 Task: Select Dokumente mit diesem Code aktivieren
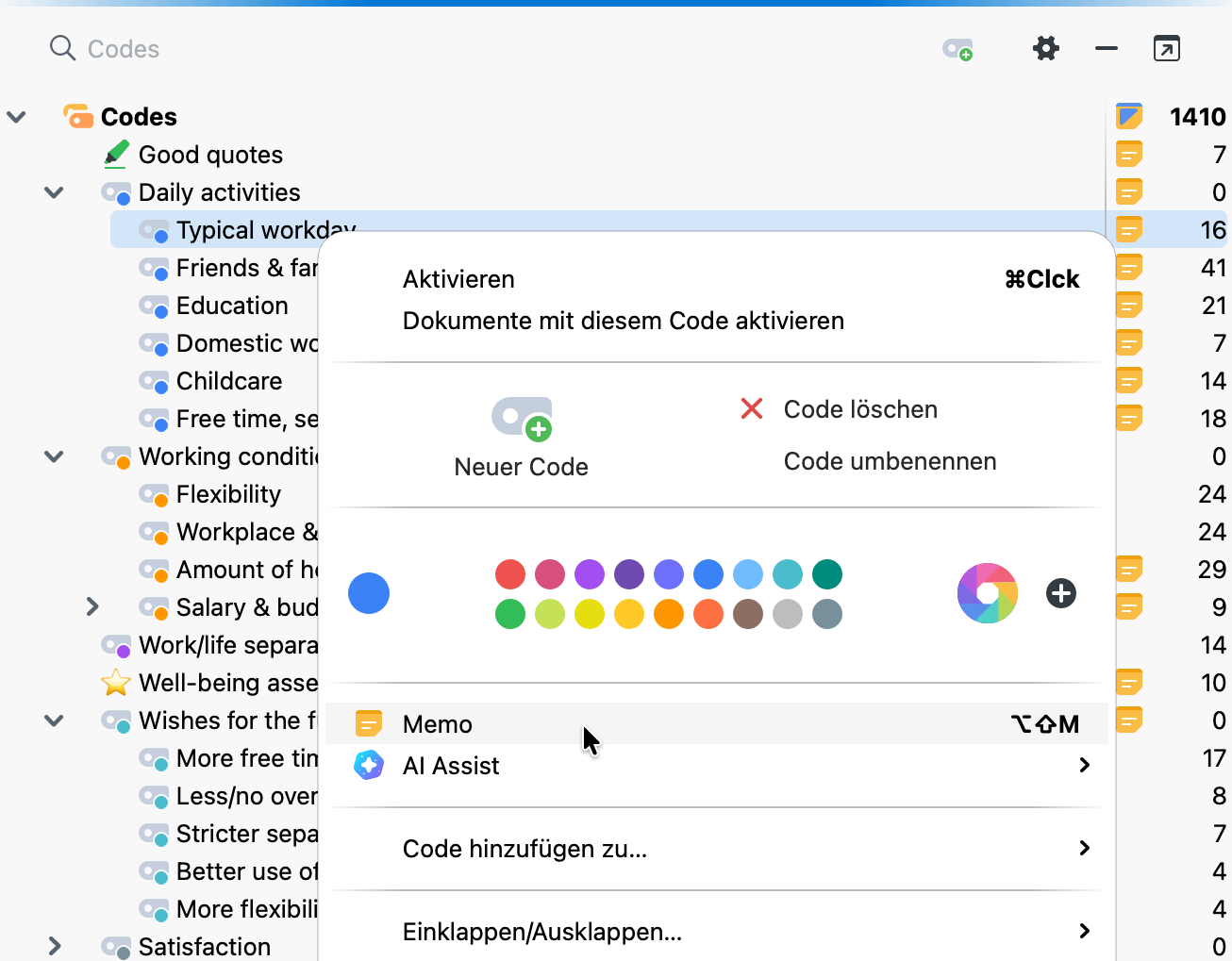click(624, 321)
